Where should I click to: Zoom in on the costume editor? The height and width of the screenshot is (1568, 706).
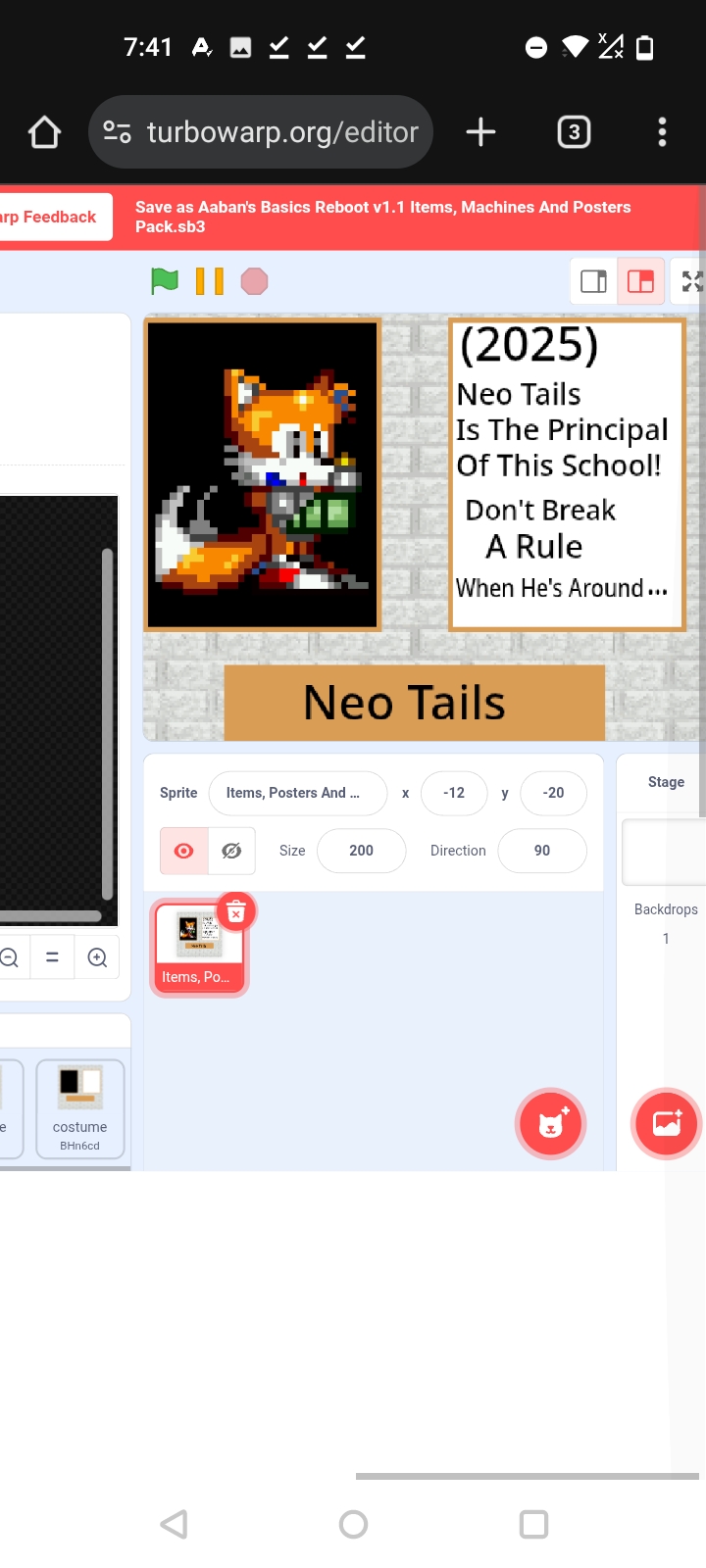(97, 957)
